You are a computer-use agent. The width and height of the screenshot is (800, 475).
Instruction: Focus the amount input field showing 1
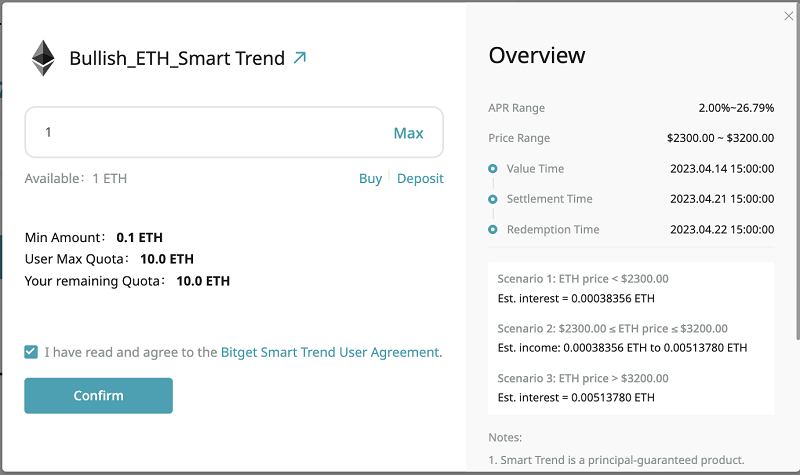tap(234, 133)
